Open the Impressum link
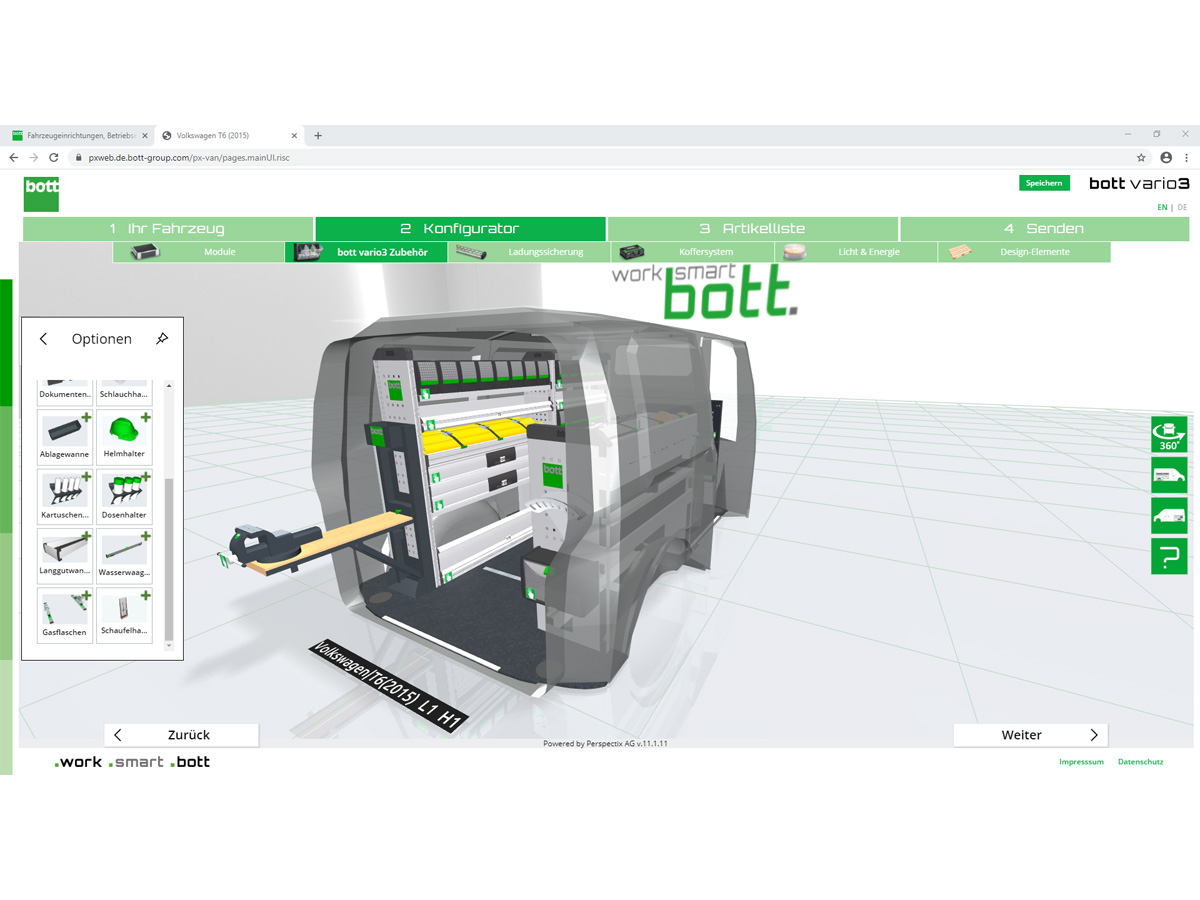Image resolution: width=1200 pixels, height=900 pixels. [1081, 762]
